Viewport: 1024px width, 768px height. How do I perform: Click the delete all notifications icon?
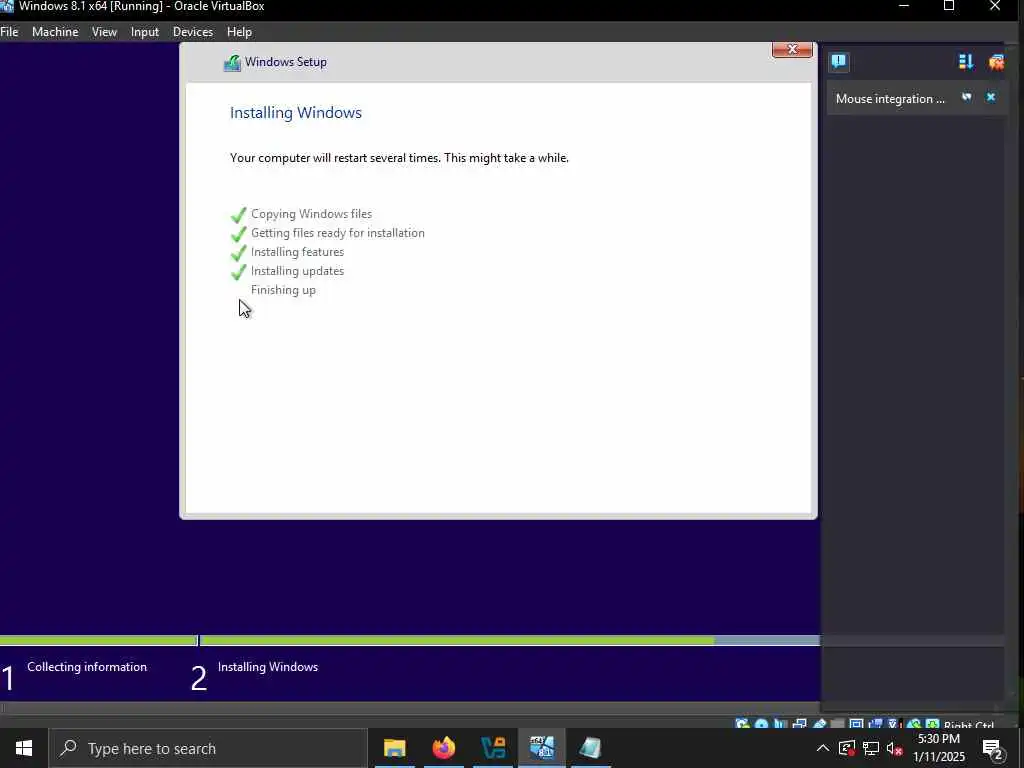(996, 62)
